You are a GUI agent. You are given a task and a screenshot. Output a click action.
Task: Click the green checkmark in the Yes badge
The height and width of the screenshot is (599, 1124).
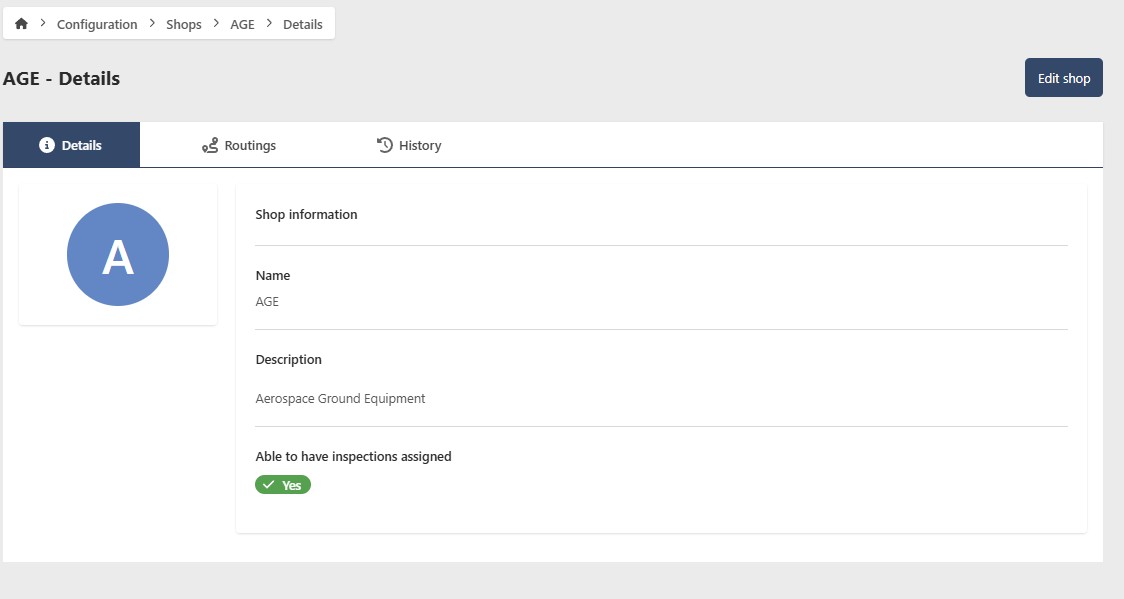[268, 484]
